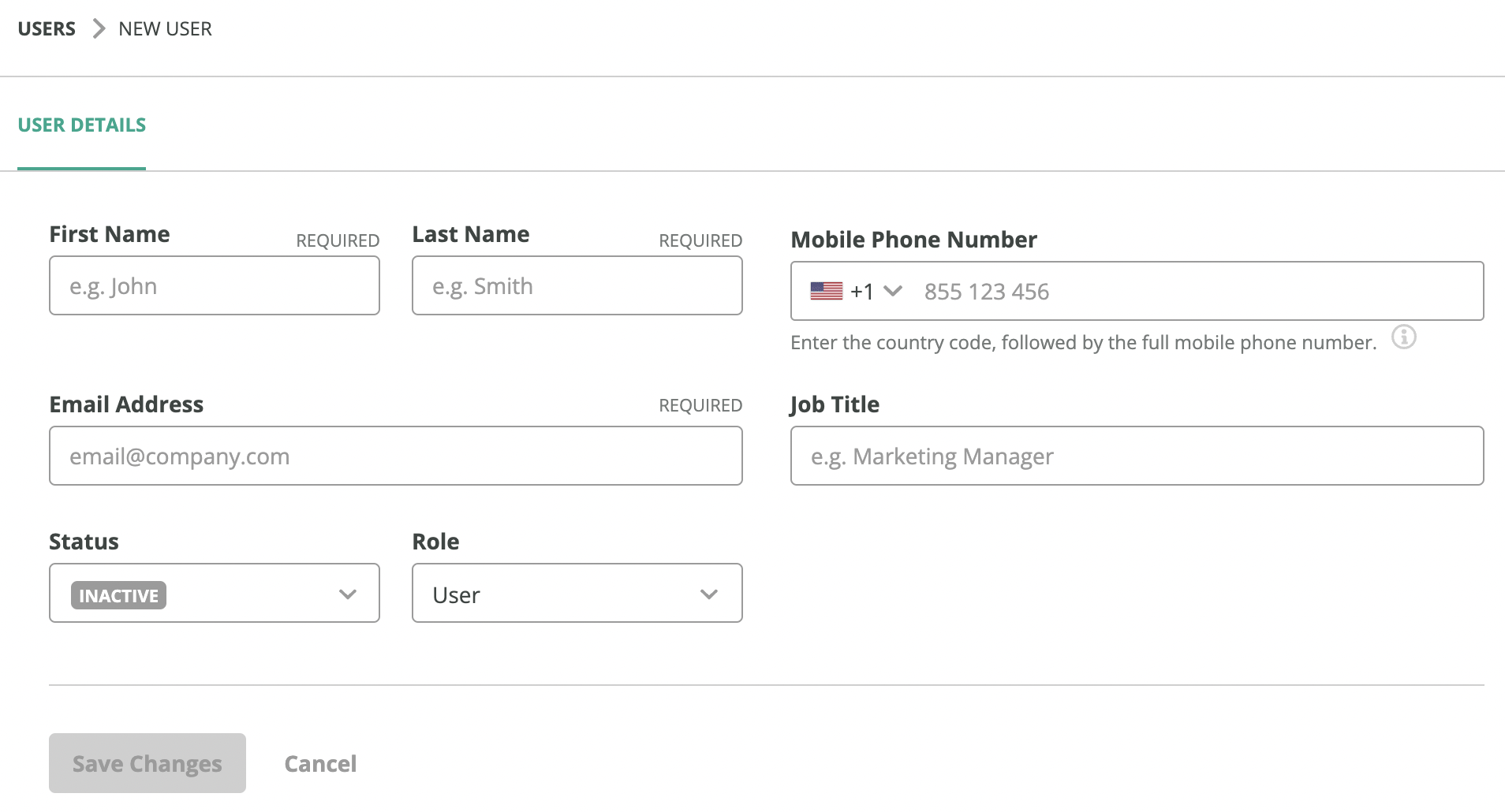Click the Mobile Phone Number label
The width and height of the screenshot is (1505, 812).
913,240
